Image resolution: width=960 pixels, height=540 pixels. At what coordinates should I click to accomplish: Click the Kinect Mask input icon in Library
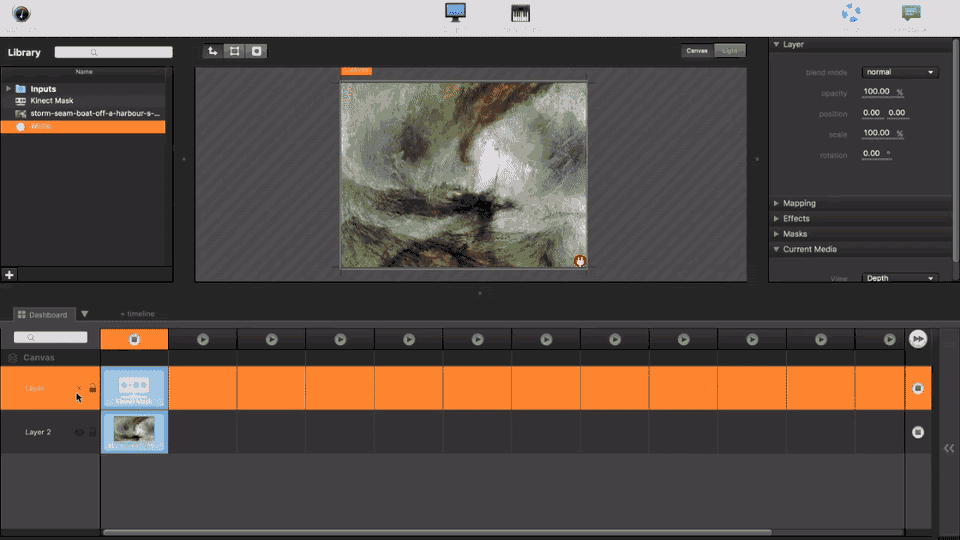[20, 101]
